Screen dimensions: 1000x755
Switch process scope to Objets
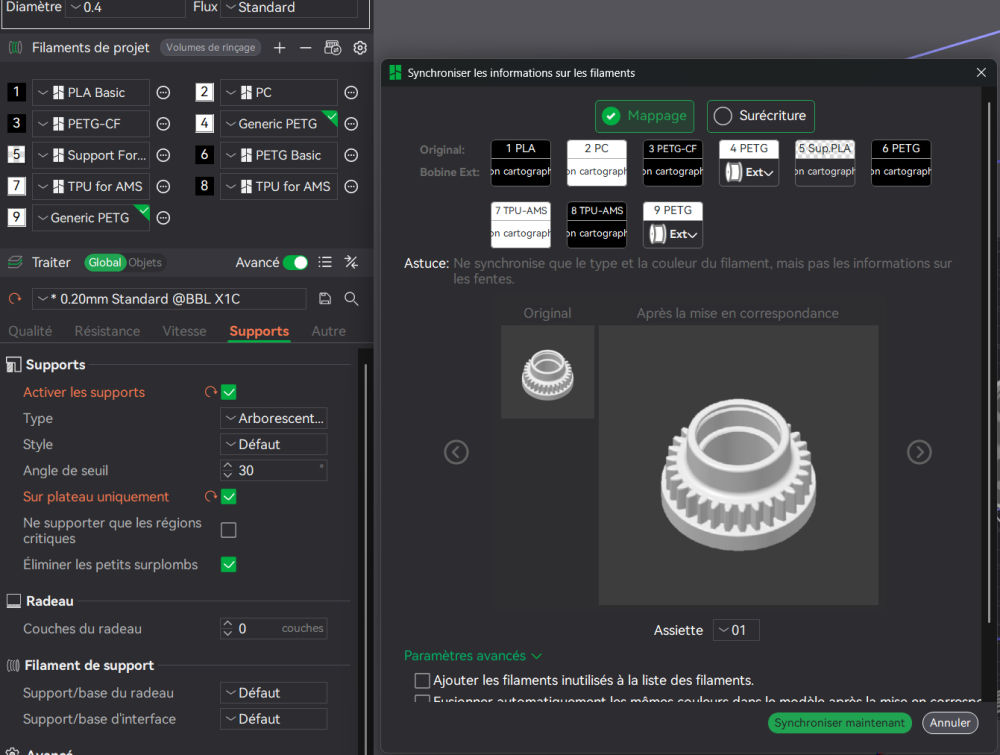tap(145, 262)
